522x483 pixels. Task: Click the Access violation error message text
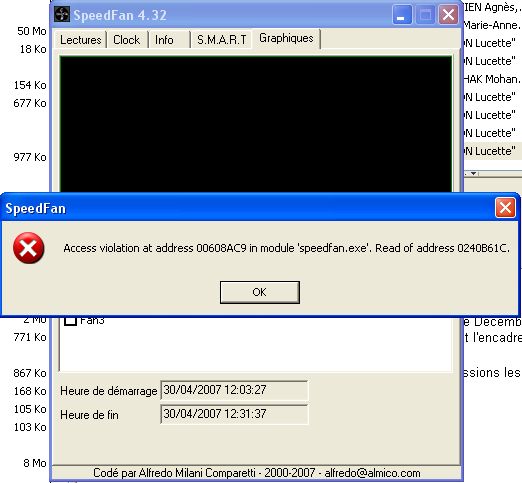286,248
